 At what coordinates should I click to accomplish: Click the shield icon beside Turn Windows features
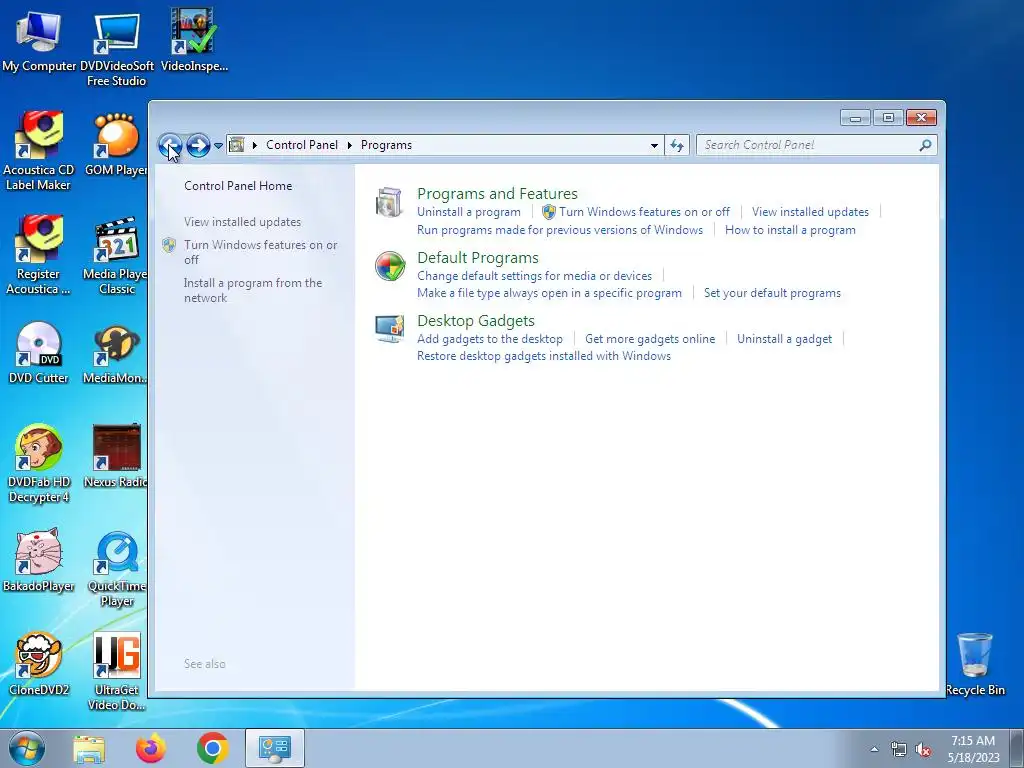[x=549, y=212]
